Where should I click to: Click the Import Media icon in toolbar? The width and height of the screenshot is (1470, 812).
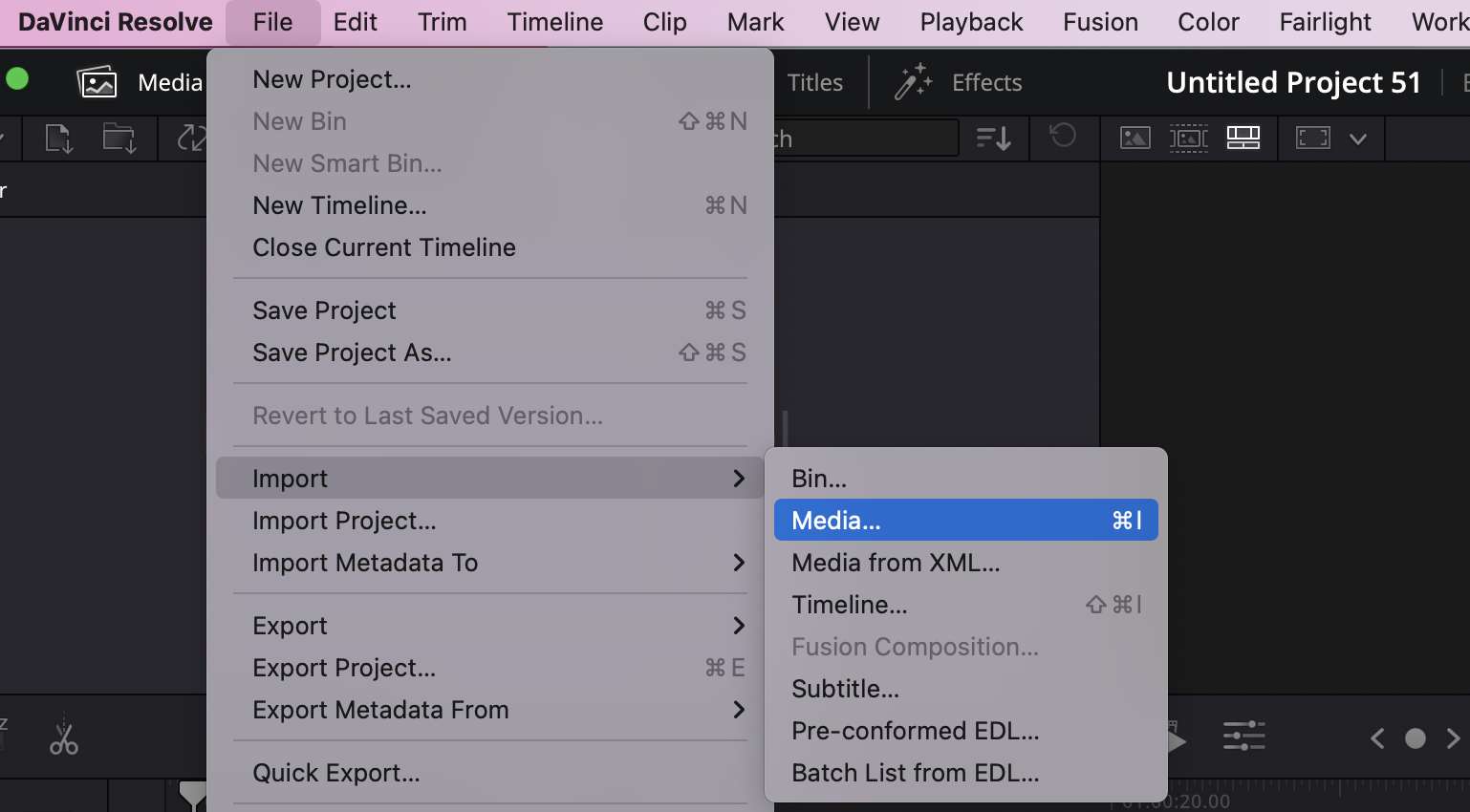59,139
